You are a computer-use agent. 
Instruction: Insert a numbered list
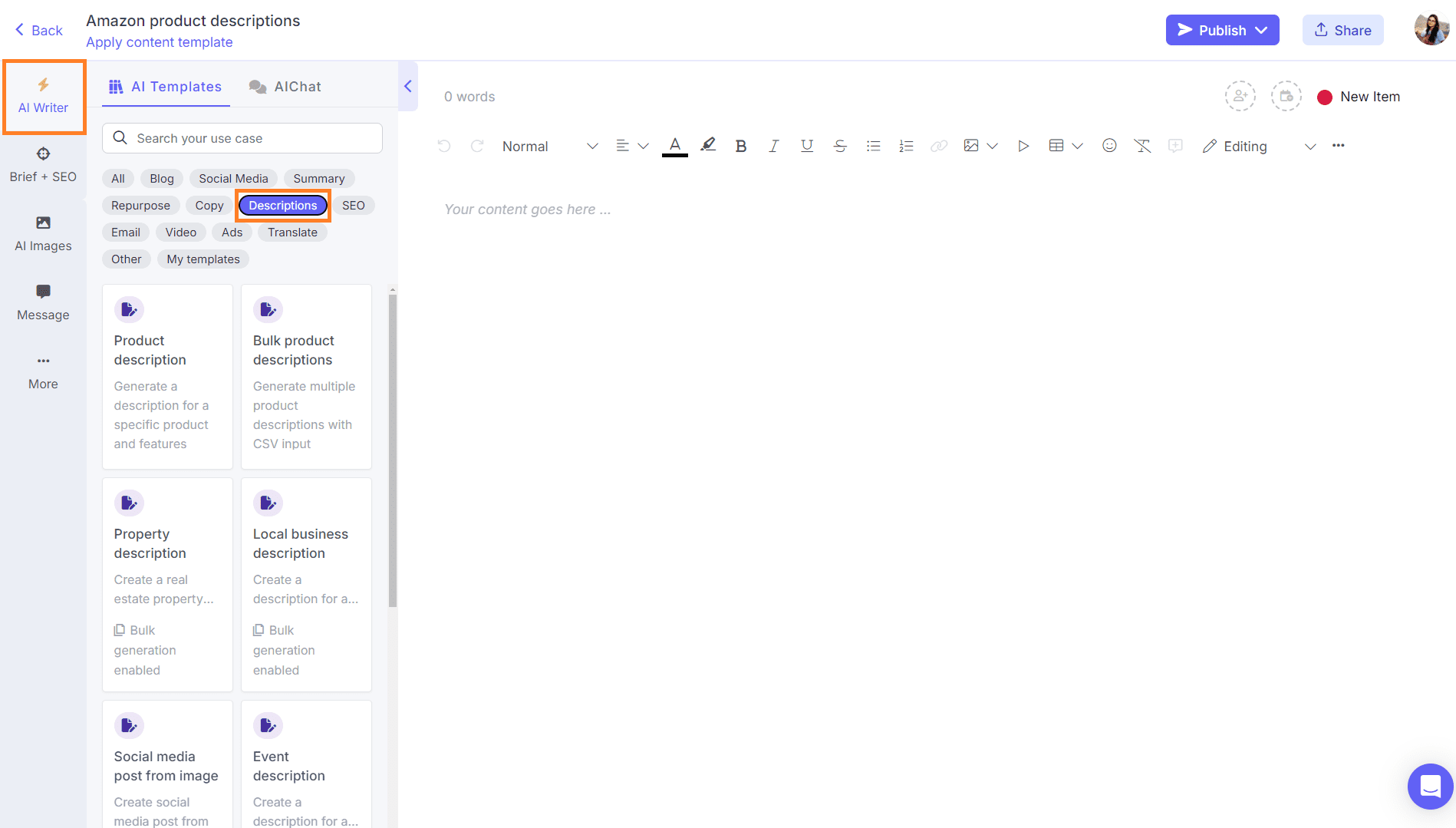[x=906, y=146]
